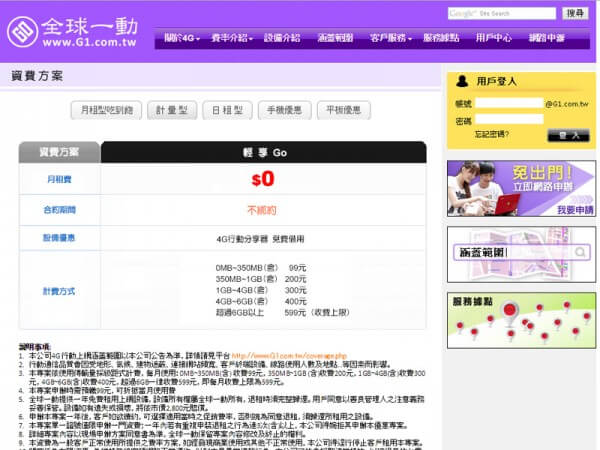This screenshot has width=600, height=450.
Task: Open the 設備介紹 menu item
Action: point(282,38)
